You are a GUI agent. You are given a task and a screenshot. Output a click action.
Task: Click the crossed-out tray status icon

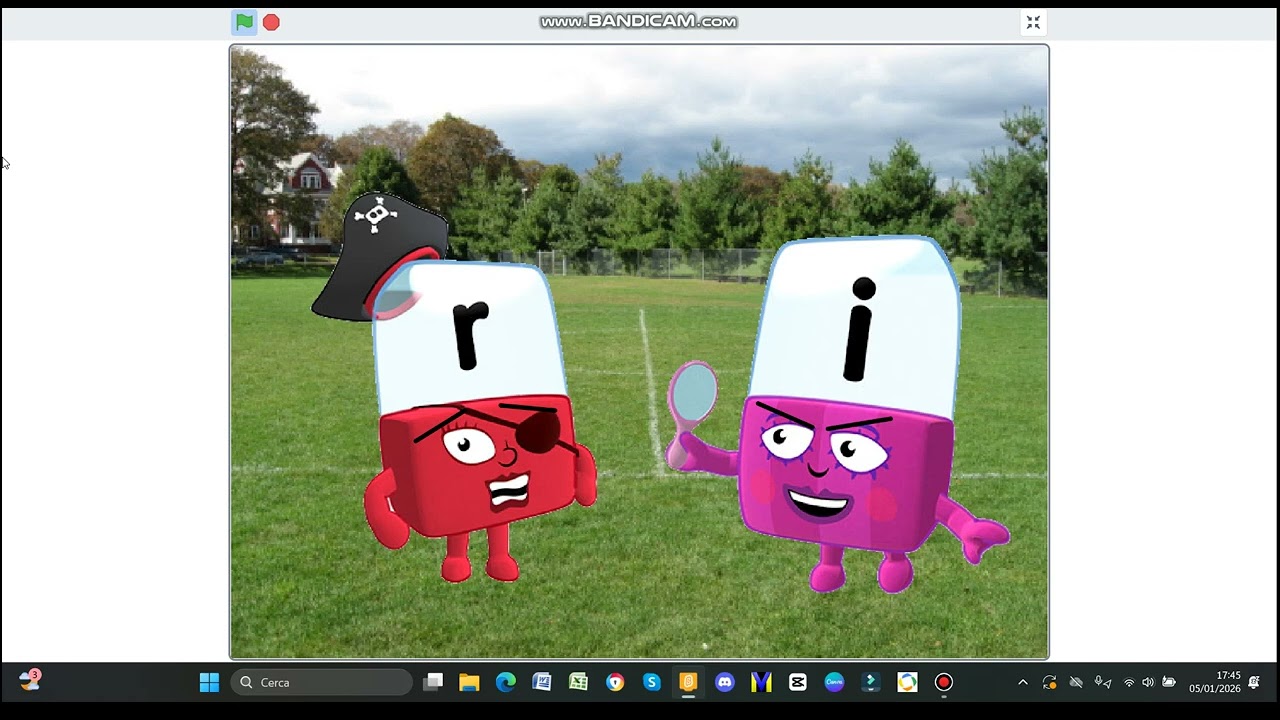tap(1076, 682)
